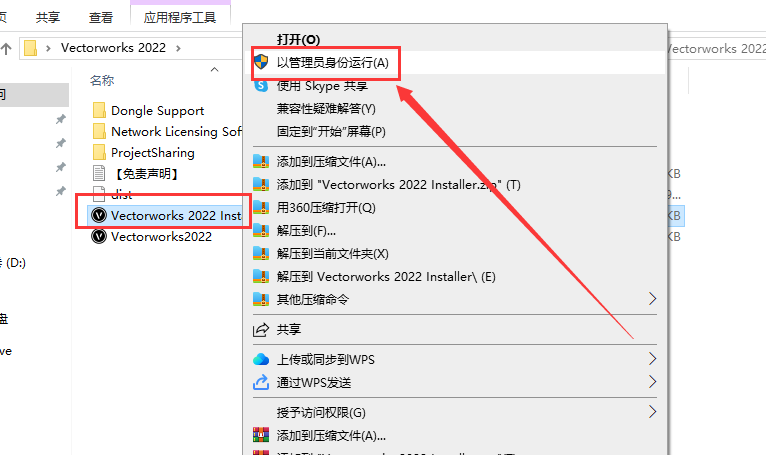Expand the 其他压缩命令 submenu arrow
Image resolution: width=766 pixels, height=455 pixels.
pyautogui.click(x=652, y=299)
